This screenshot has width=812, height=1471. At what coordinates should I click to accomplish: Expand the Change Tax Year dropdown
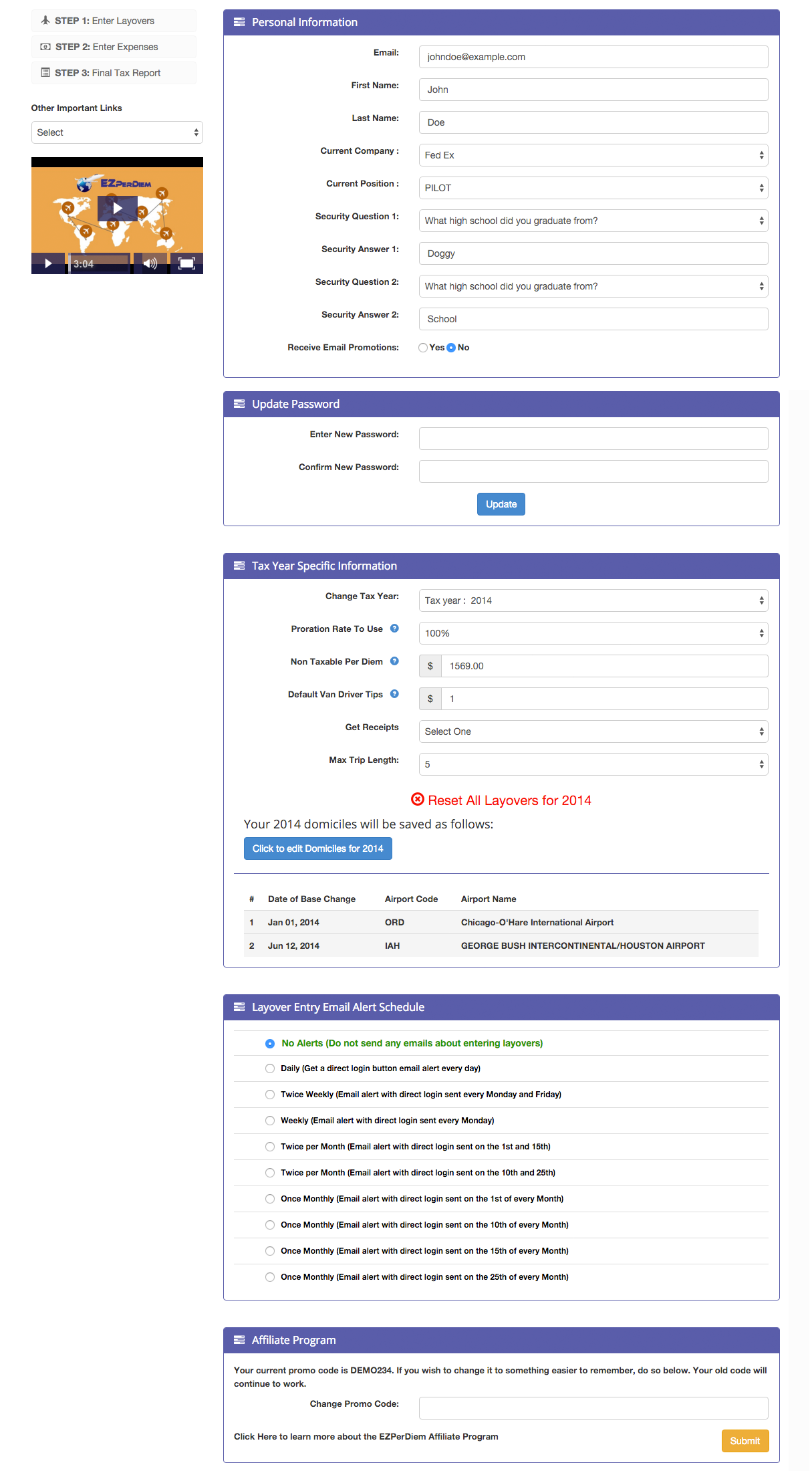tap(593, 600)
